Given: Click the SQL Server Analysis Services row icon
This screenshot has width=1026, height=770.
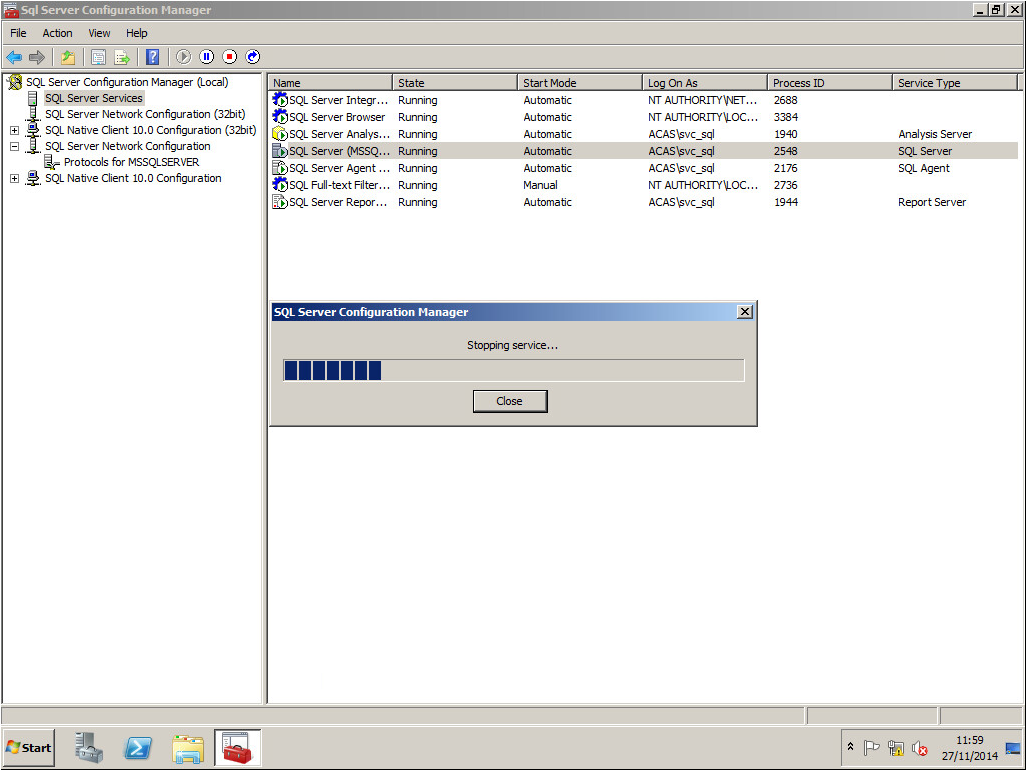Looking at the screenshot, I should tap(280, 133).
